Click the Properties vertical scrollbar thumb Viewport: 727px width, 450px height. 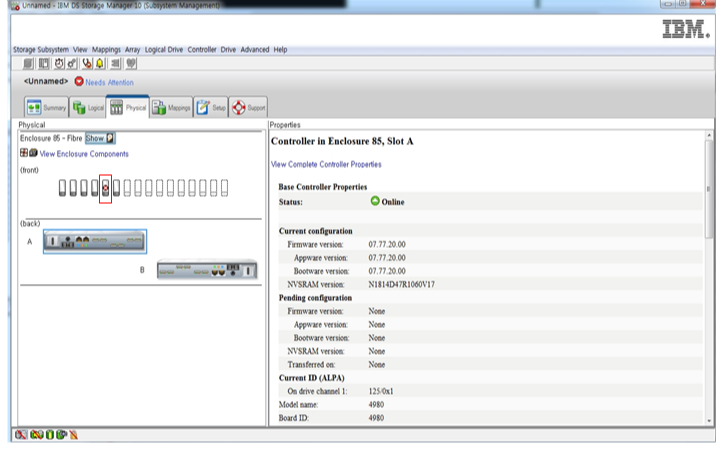pos(709,189)
